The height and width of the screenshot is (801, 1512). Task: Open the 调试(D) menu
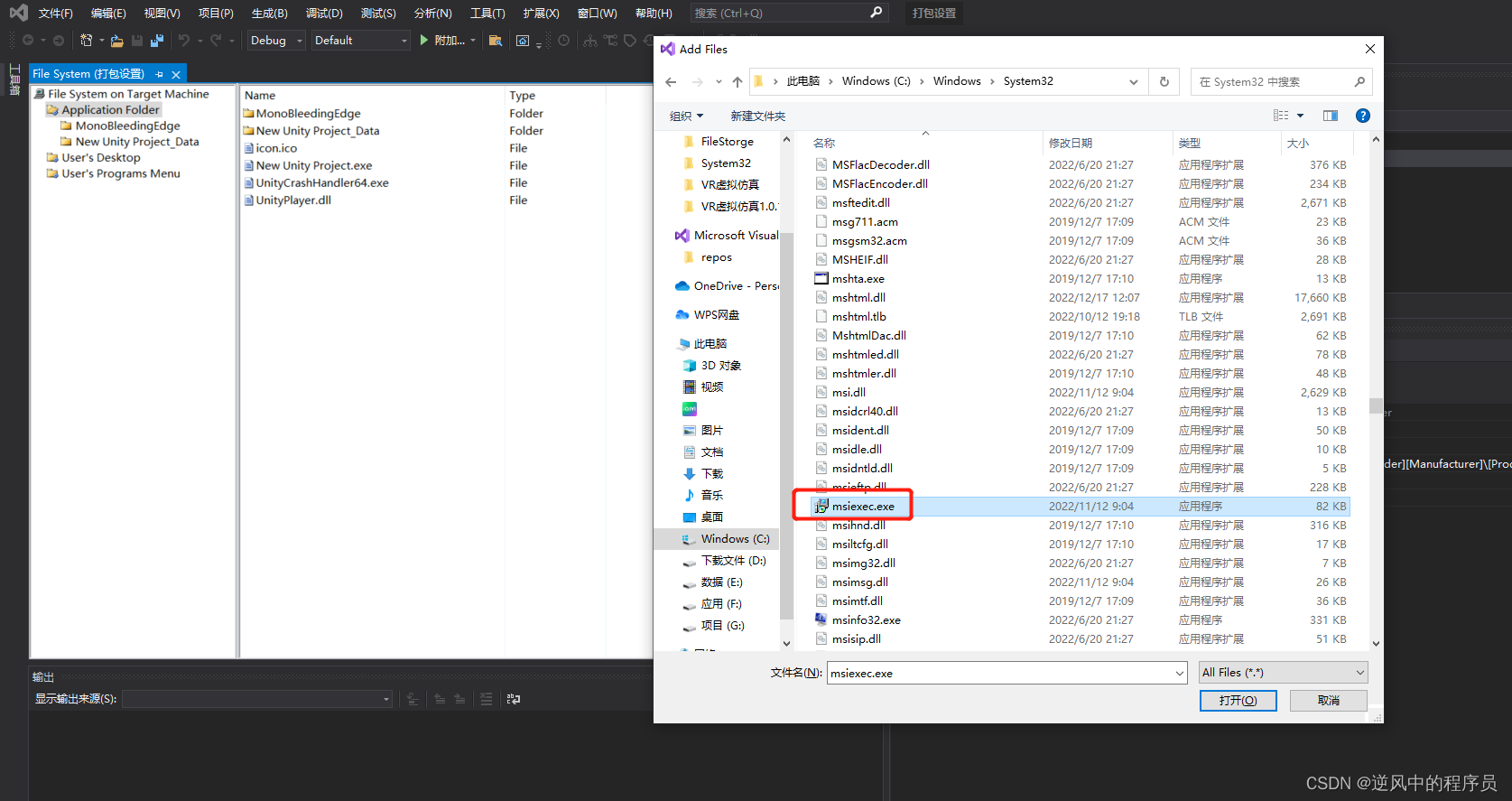324,13
